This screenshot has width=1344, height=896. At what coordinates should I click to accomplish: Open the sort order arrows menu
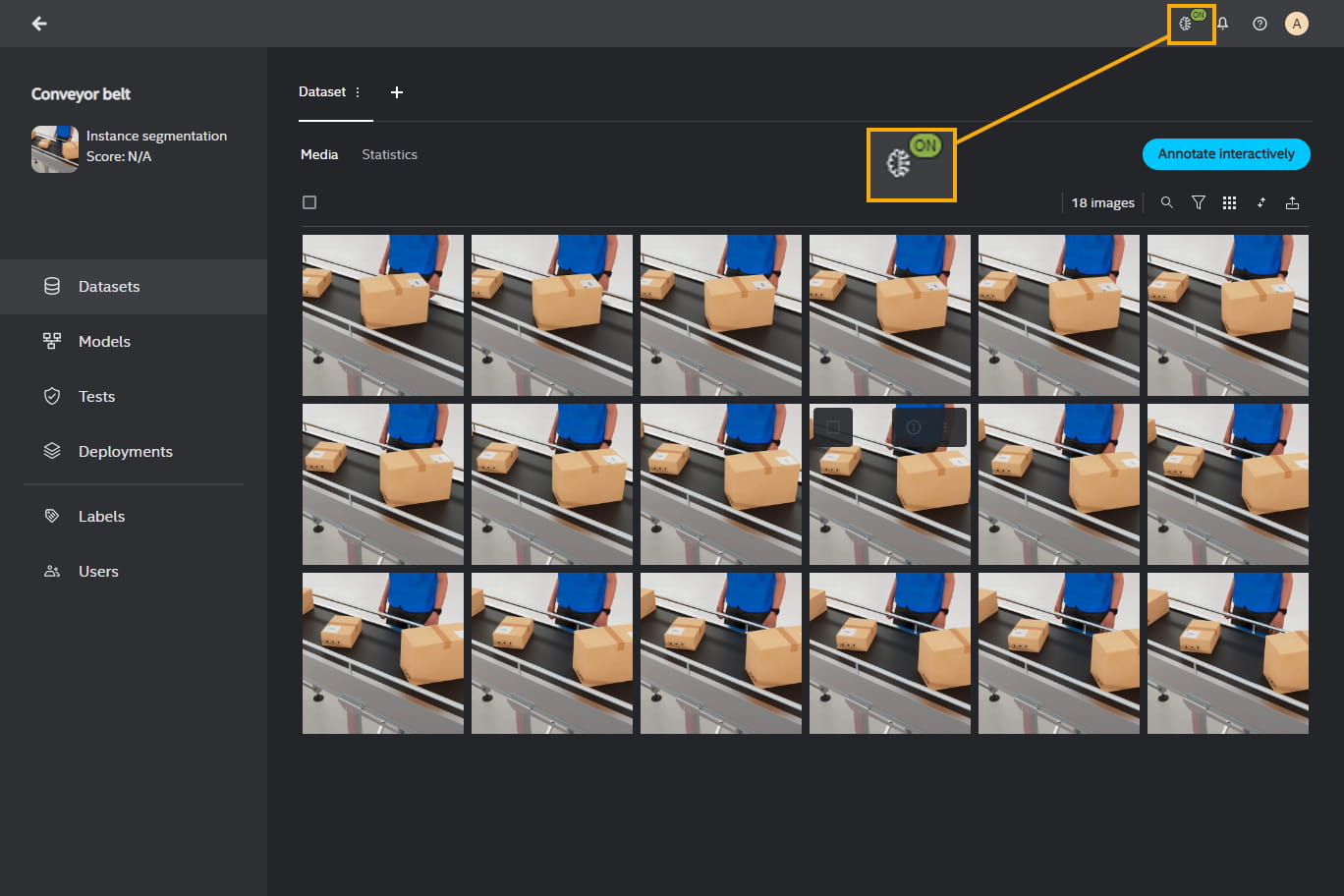[1260, 202]
